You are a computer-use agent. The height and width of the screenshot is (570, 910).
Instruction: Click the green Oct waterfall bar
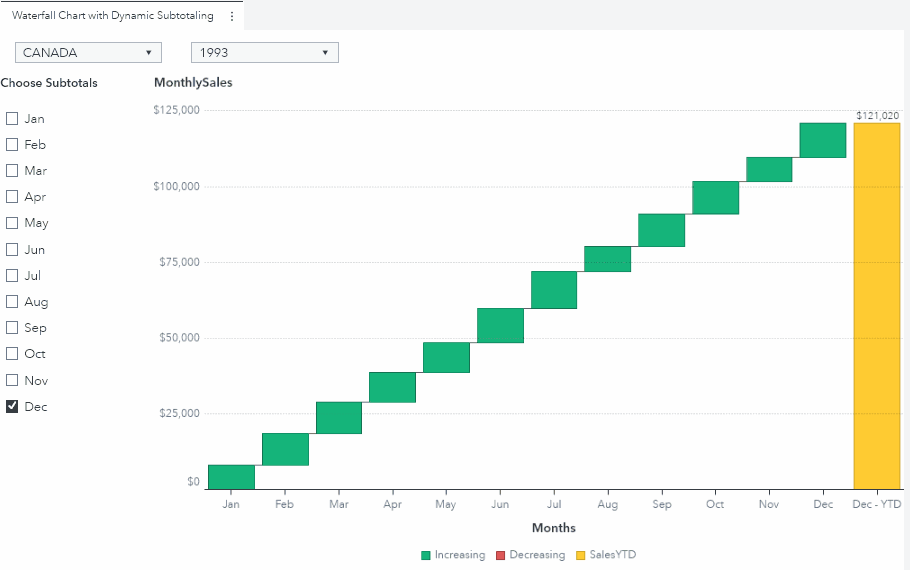715,198
